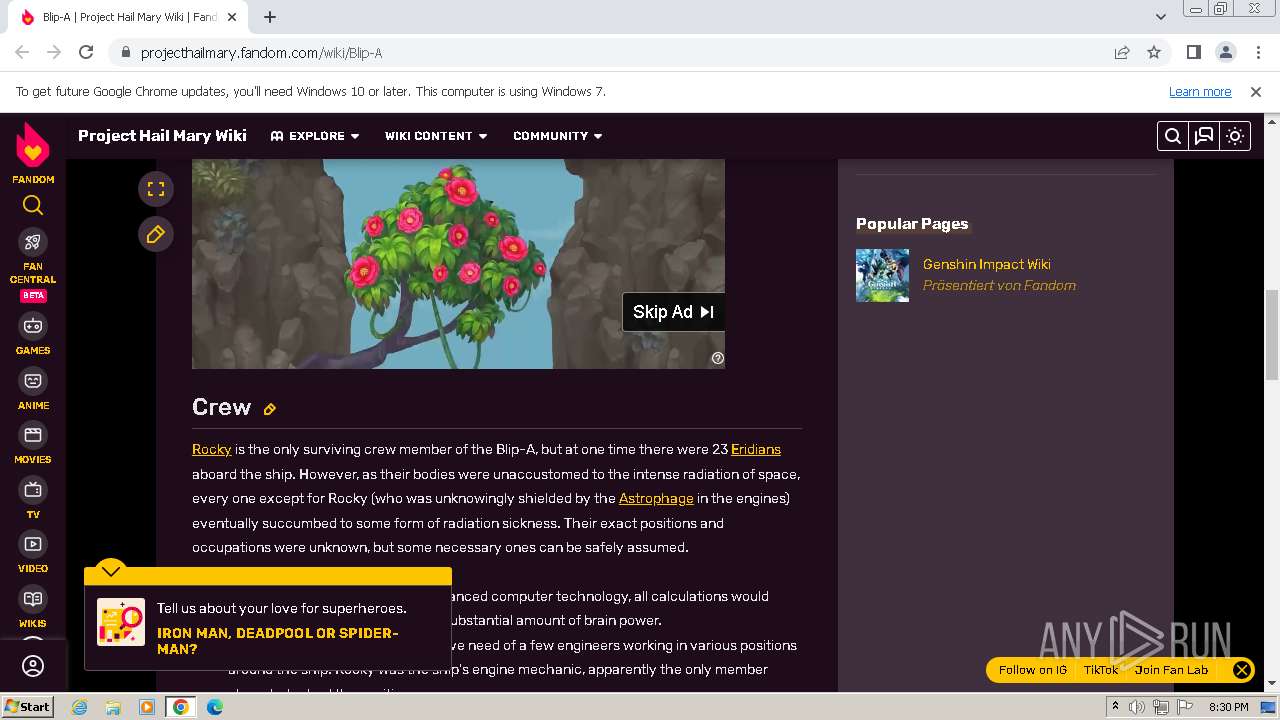Open Genshin Impact Wiki thumbnail
The height and width of the screenshot is (720, 1280).
(882, 275)
